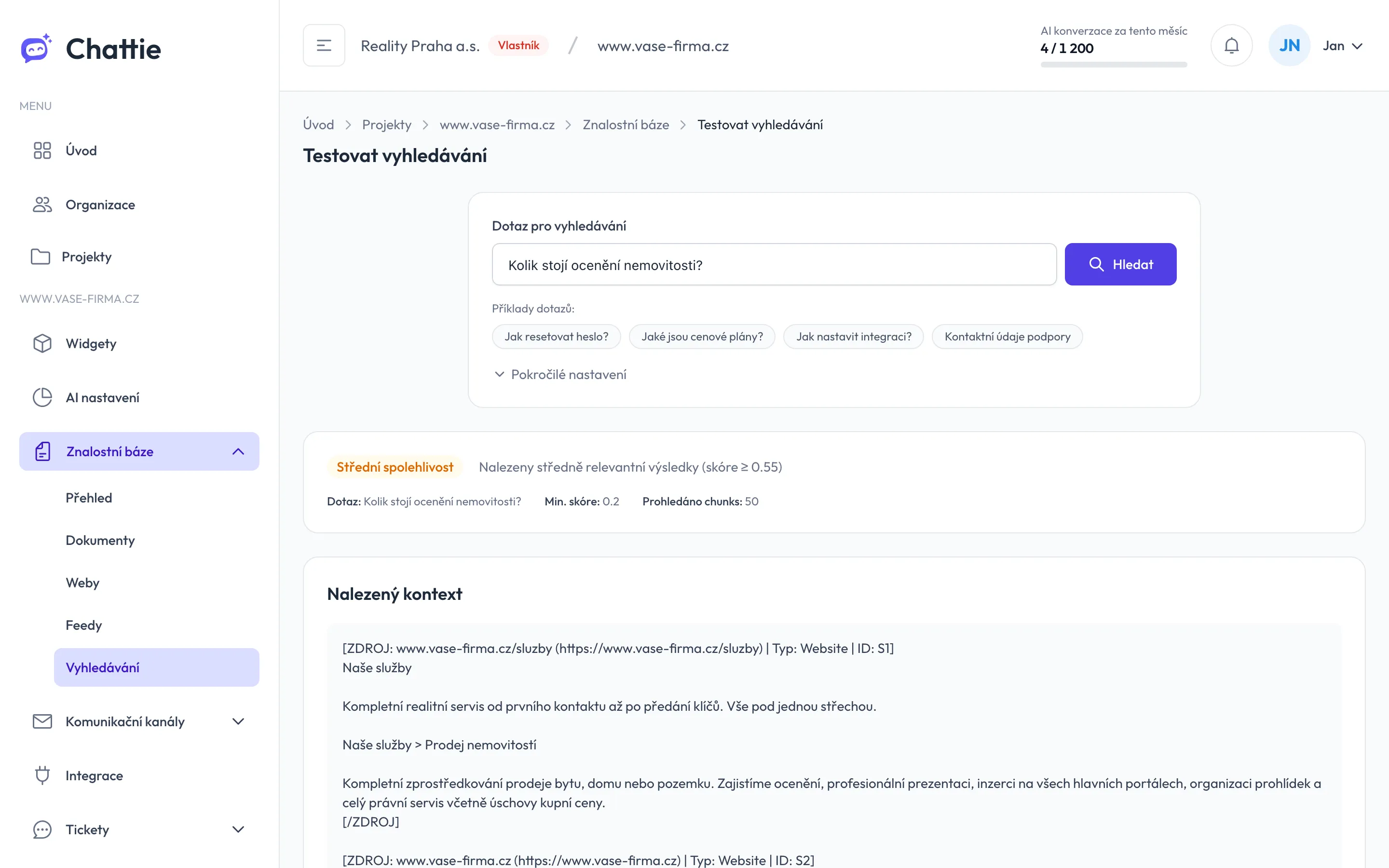The width and height of the screenshot is (1389, 868).
Task: Click the magnifier icon in Hledat button
Action: (1096, 264)
